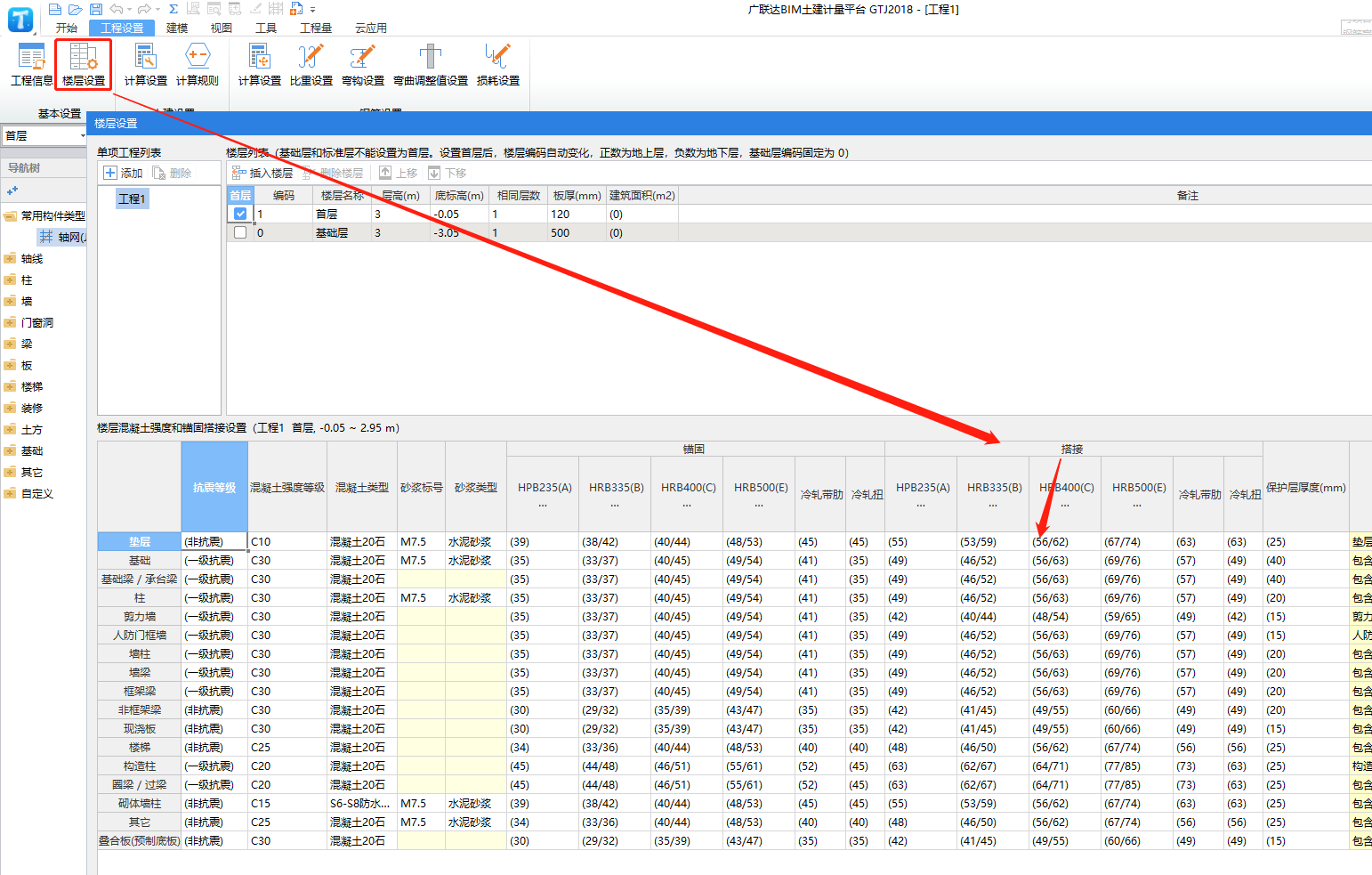Image resolution: width=1372 pixels, height=875 pixels.
Task: Open the undo history dropdown arrow
Action: pyautogui.click(x=128, y=10)
